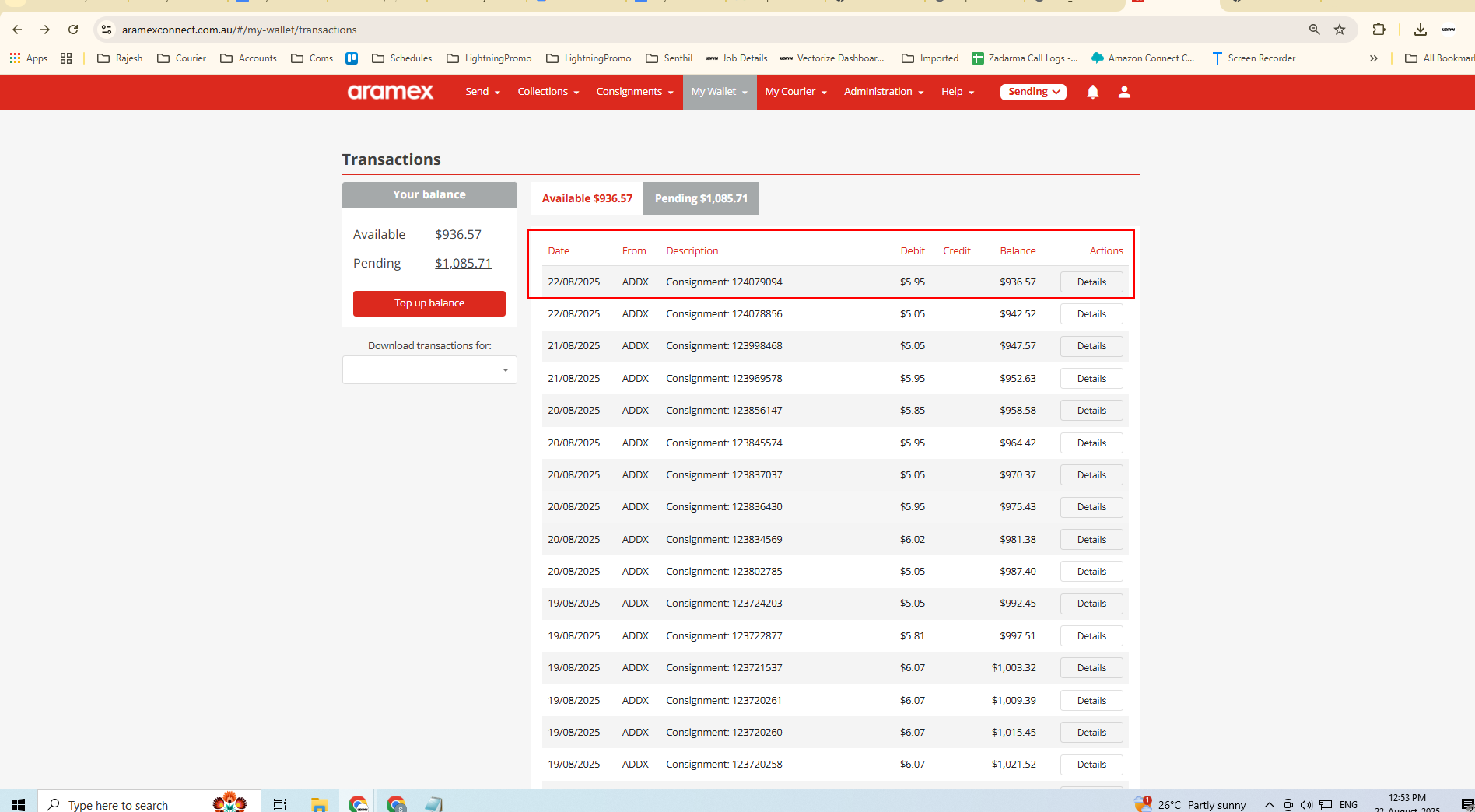Viewport: 1475px width, 812px height.
Task: Switch to the Pending $1,085.71 tab
Action: [x=701, y=198]
